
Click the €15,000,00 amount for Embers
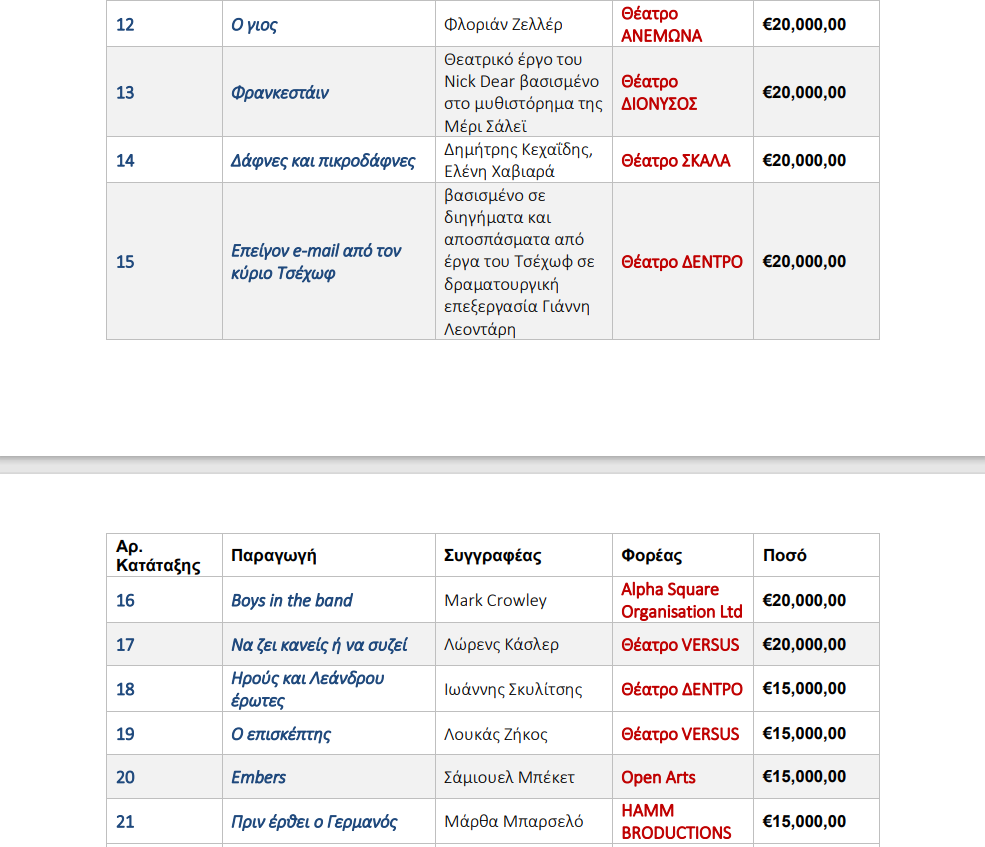pyautogui.click(x=804, y=777)
